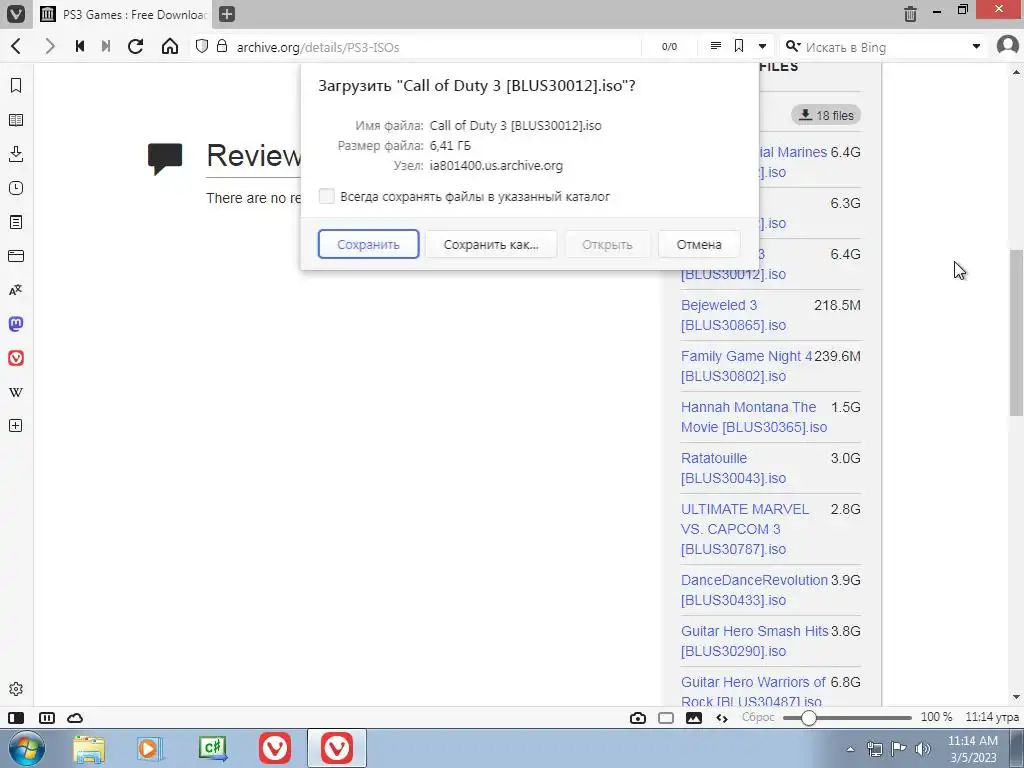
Task: Enable always save files to specified folder
Action: click(327, 196)
